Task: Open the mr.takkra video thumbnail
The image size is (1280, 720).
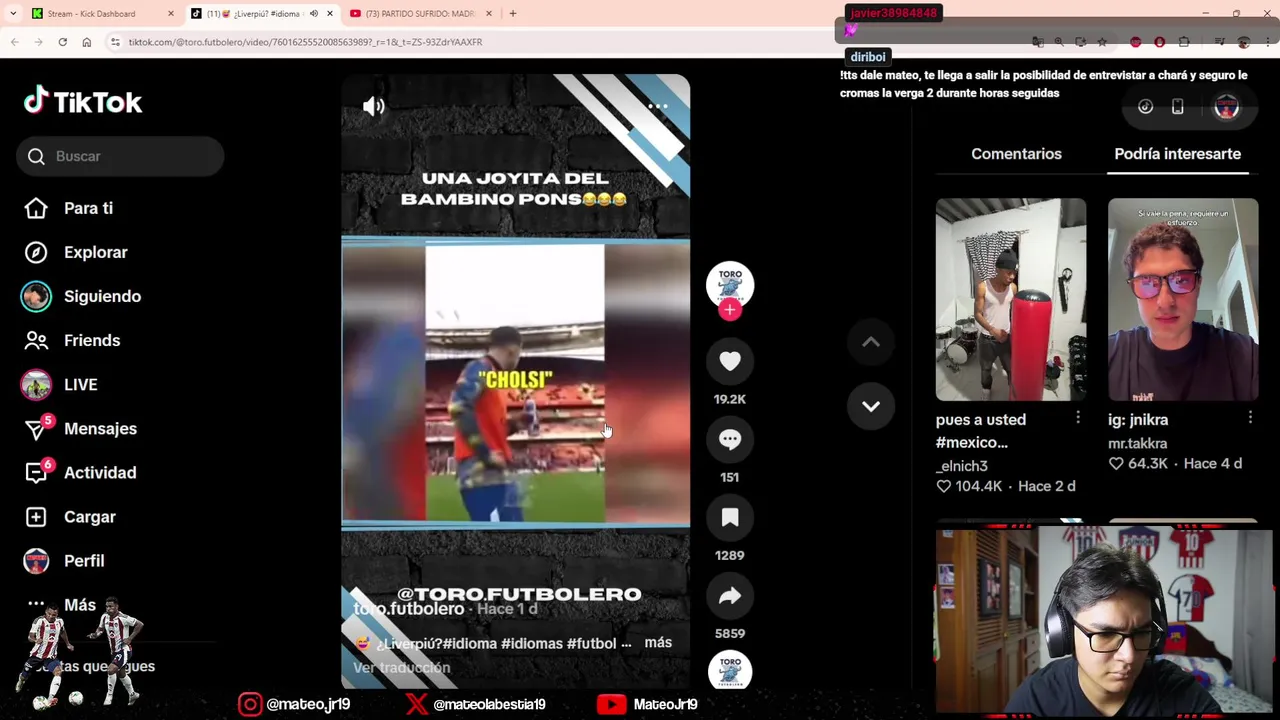Action: [1183, 299]
